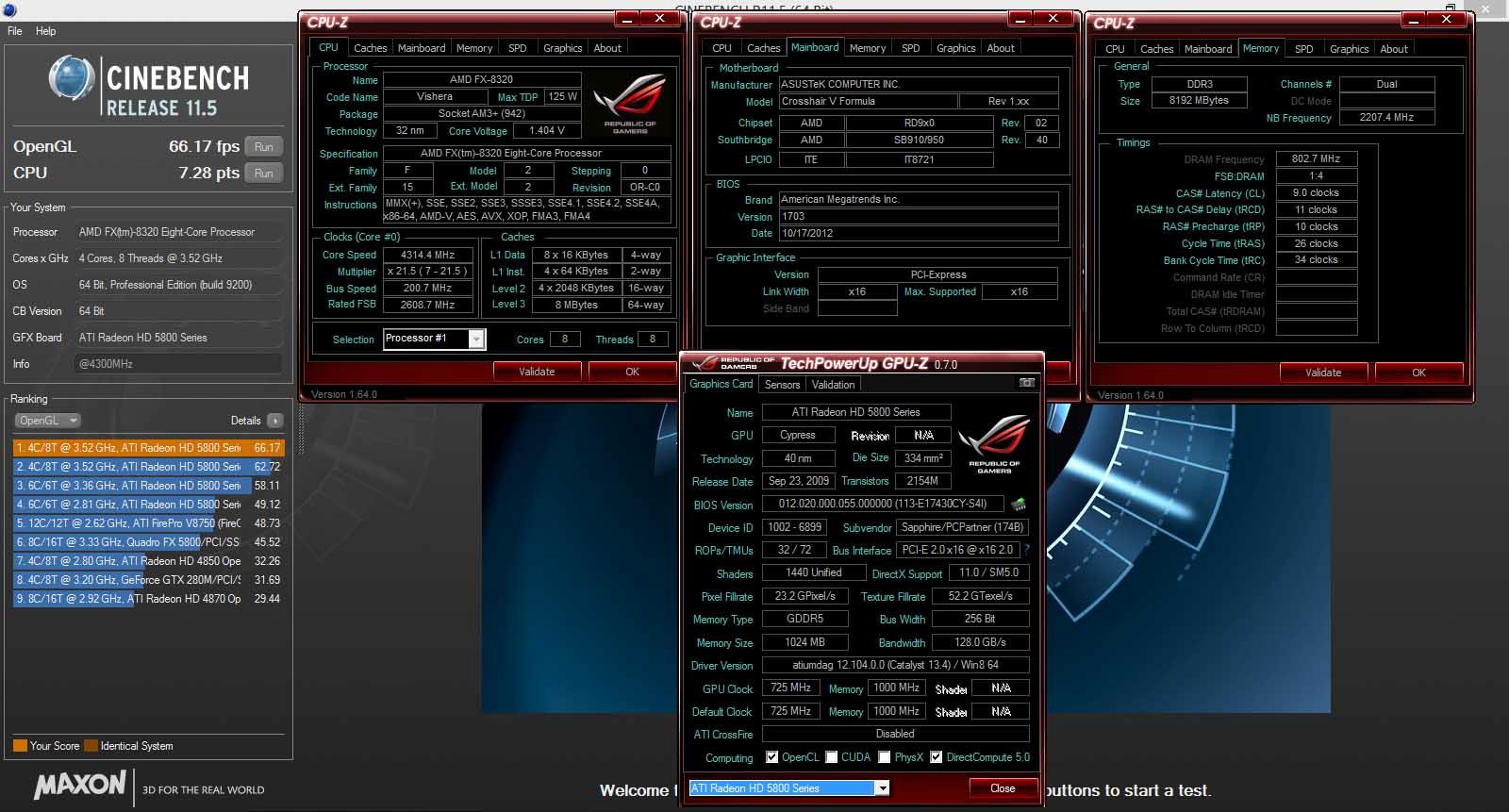Click Validate in the Memory CPU-Z window

(x=1323, y=373)
